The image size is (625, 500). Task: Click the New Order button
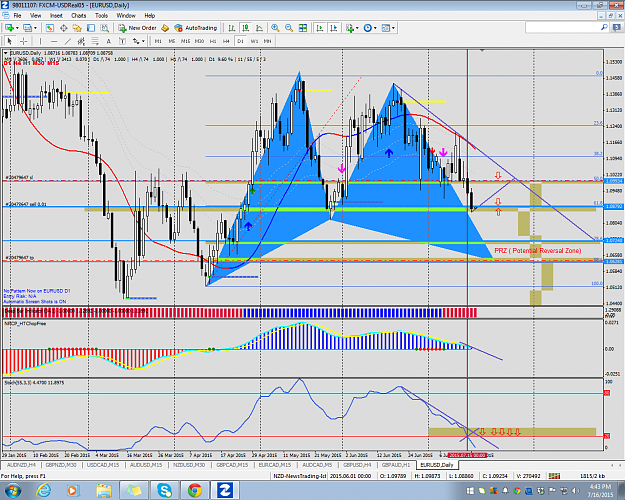[x=138, y=28]
